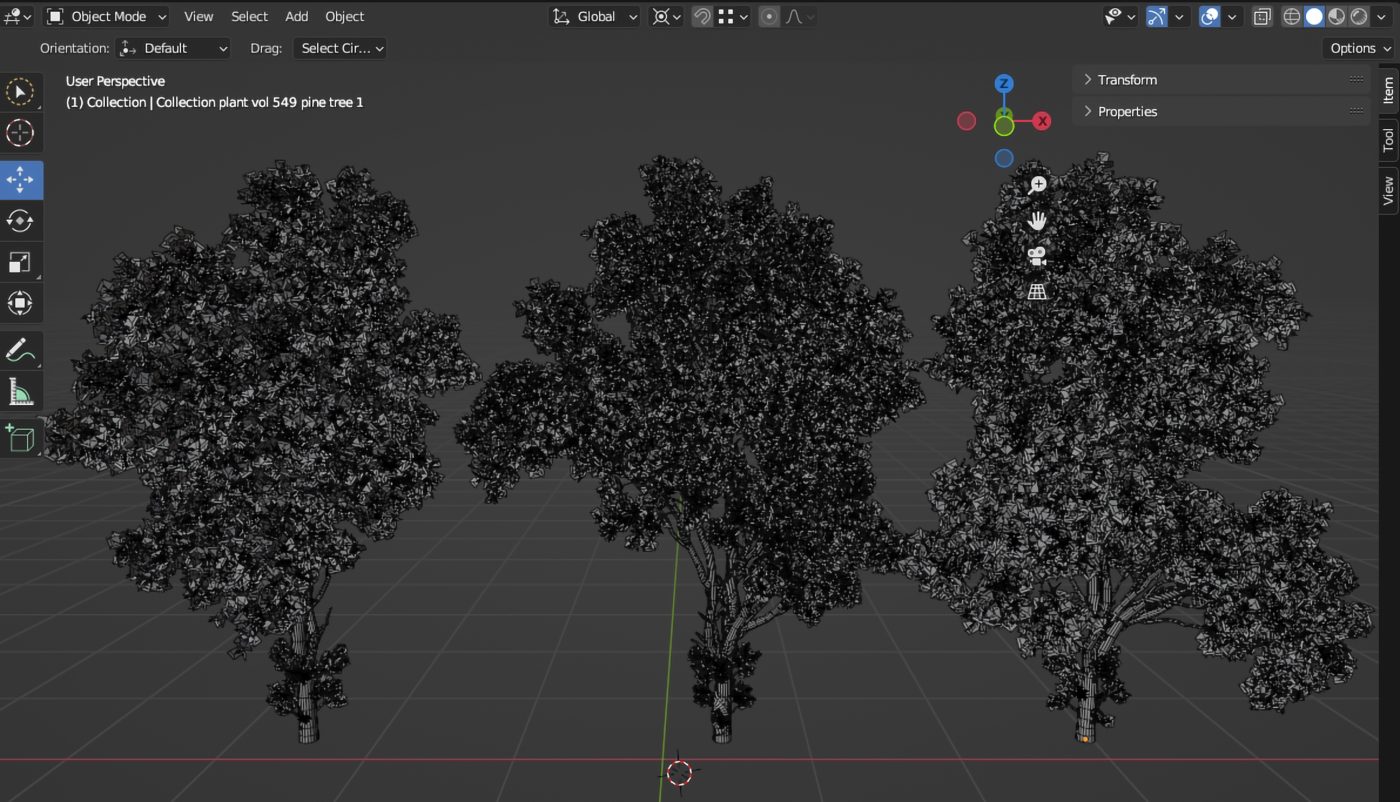Switch perspective/orthographic with grid icon

click(x=1038, y=292)
